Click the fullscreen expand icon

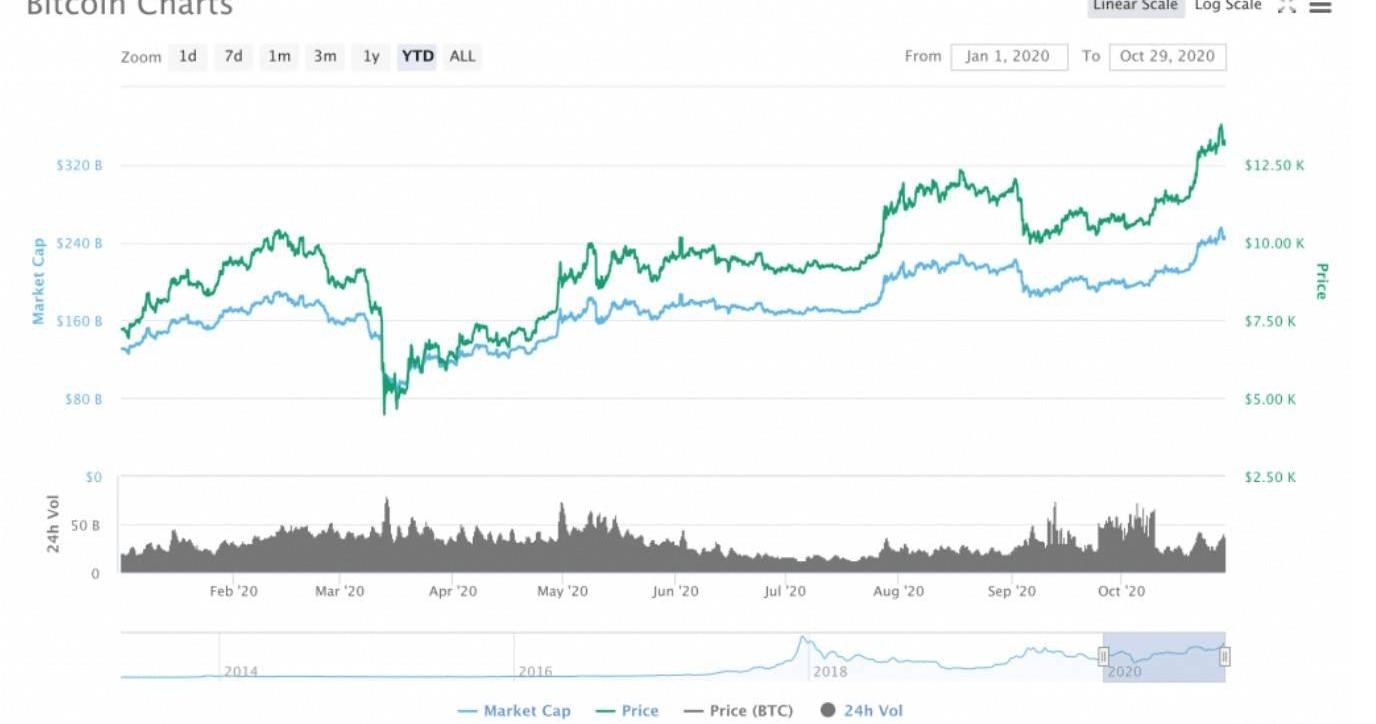click(1287, 6)
